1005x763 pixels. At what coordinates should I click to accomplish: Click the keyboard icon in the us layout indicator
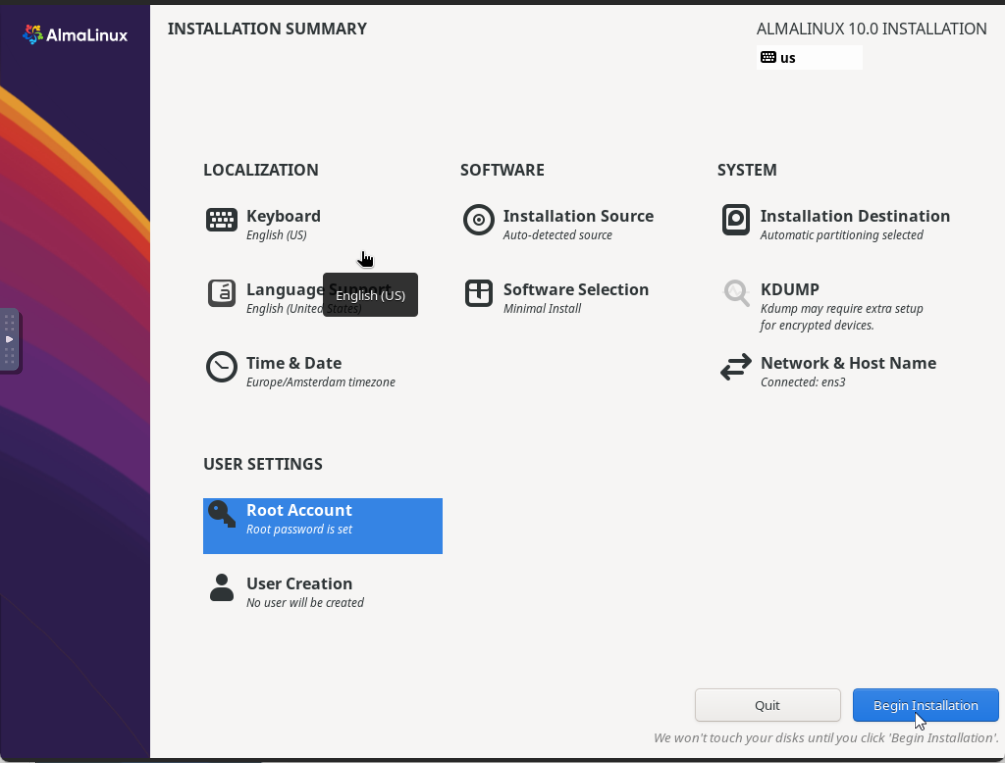(768, 57)
